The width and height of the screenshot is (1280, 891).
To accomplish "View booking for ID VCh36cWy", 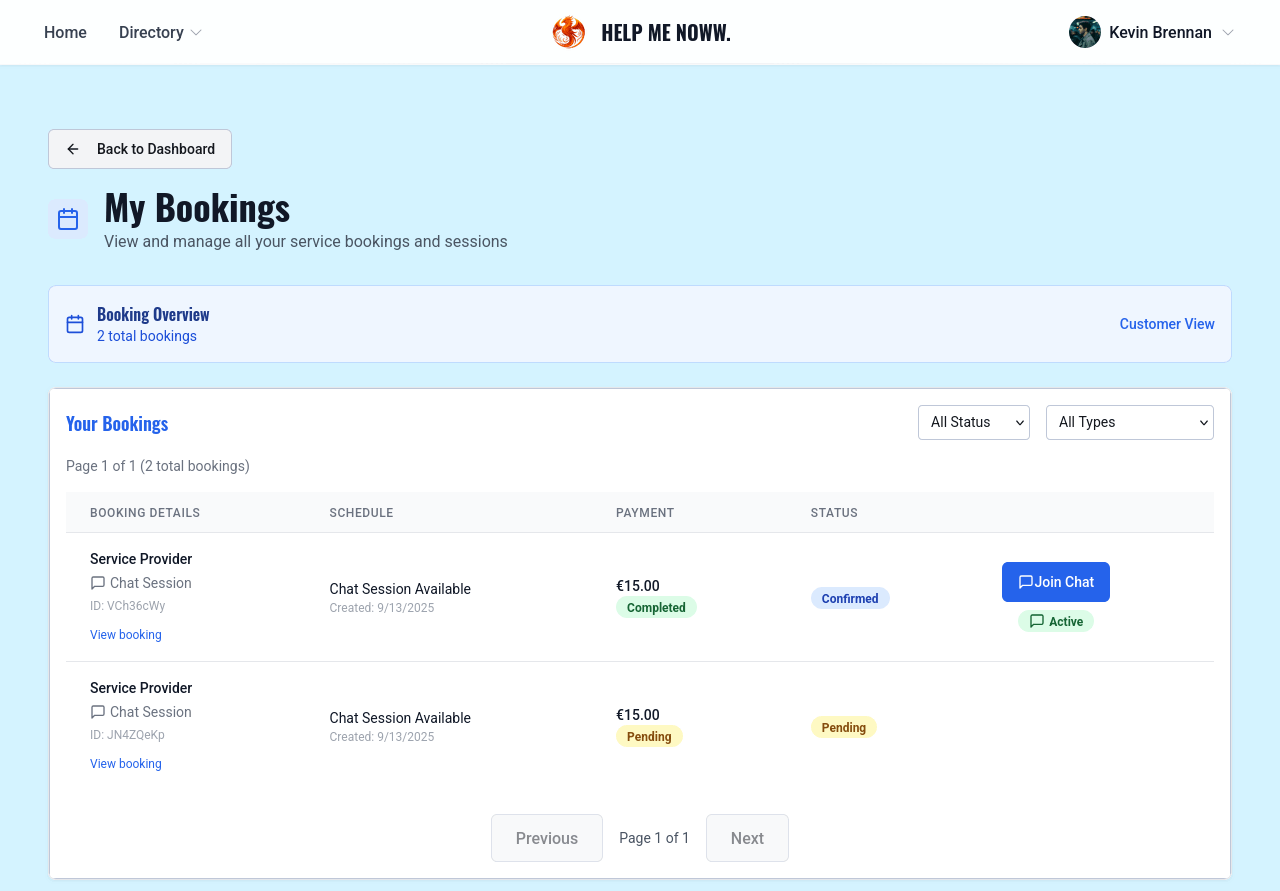I will [126, 635].
